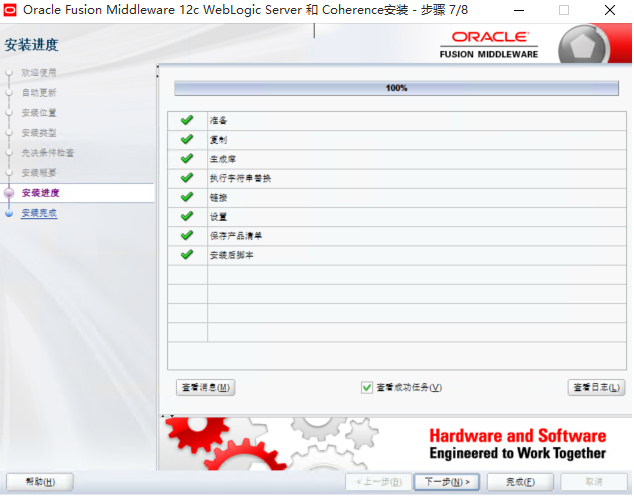This screenshot has height=496, width=634.
Task: Click green checkmark beside 复制 row
Action: point(187,139)
